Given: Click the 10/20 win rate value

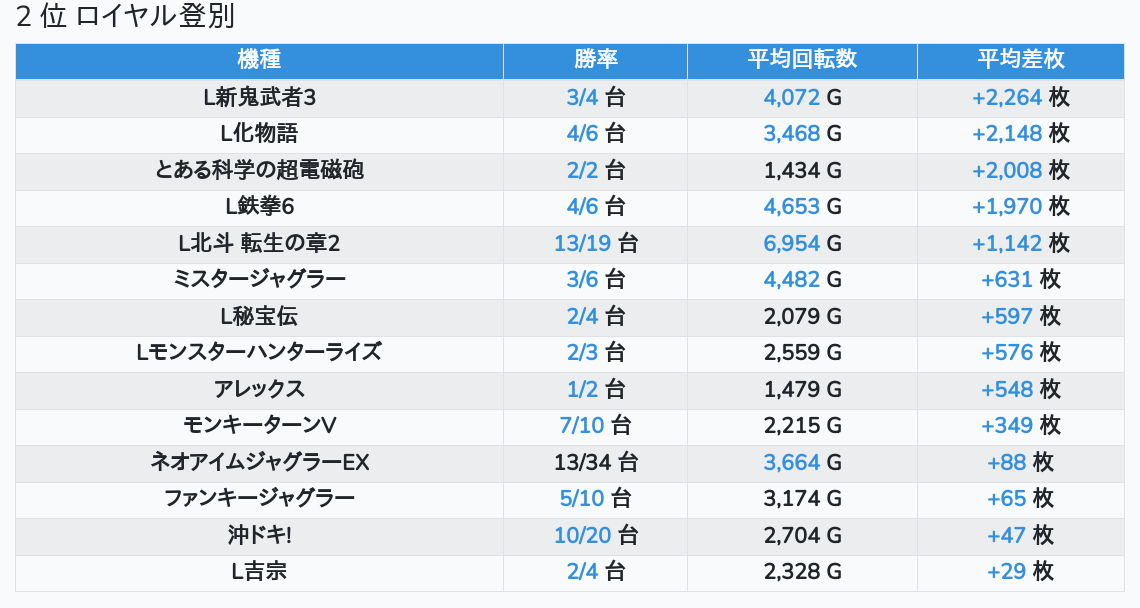Looking at the screenshot, I should pos(583,536).
